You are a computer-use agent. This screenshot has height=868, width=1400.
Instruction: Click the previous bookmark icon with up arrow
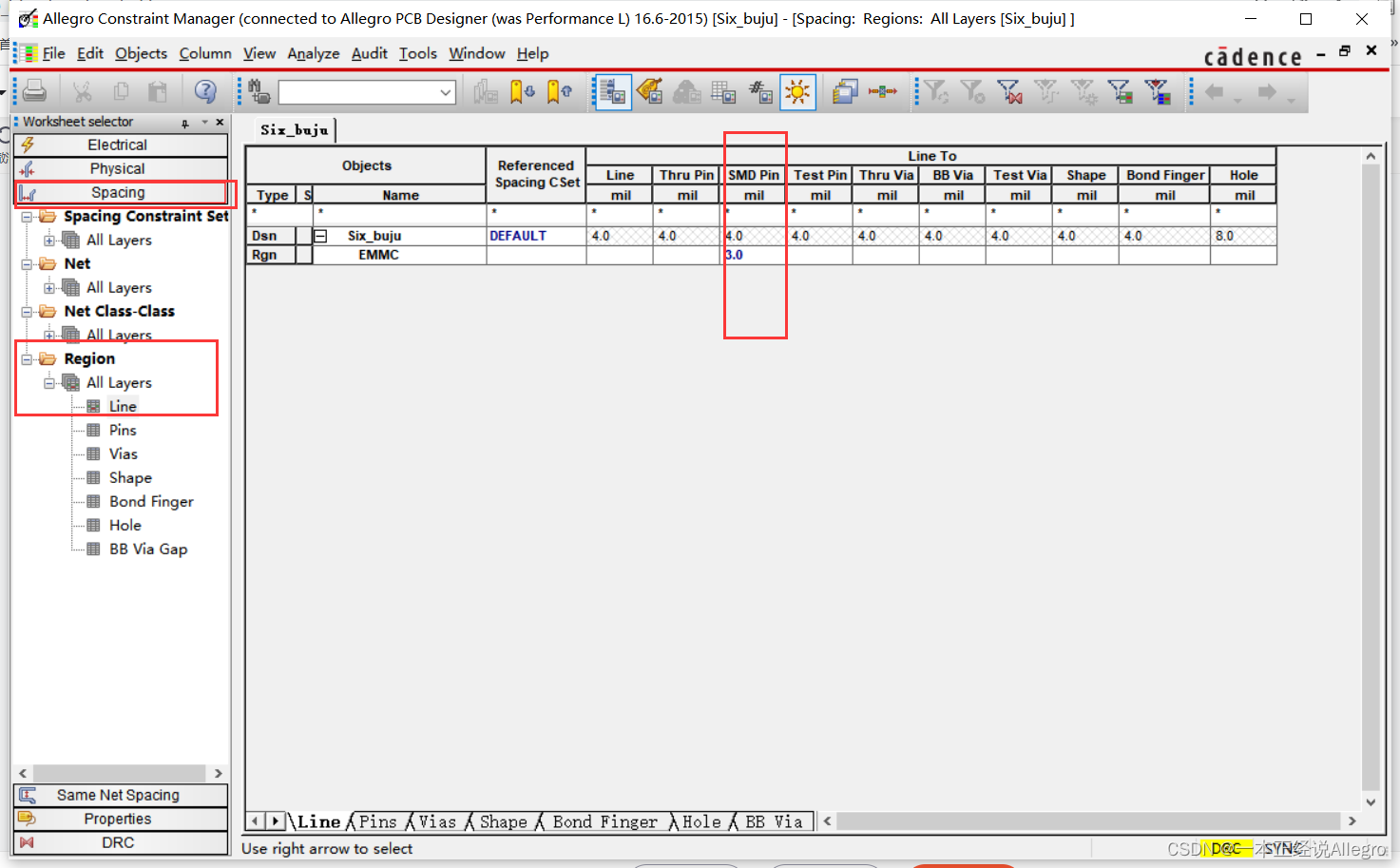coord(560,91)
